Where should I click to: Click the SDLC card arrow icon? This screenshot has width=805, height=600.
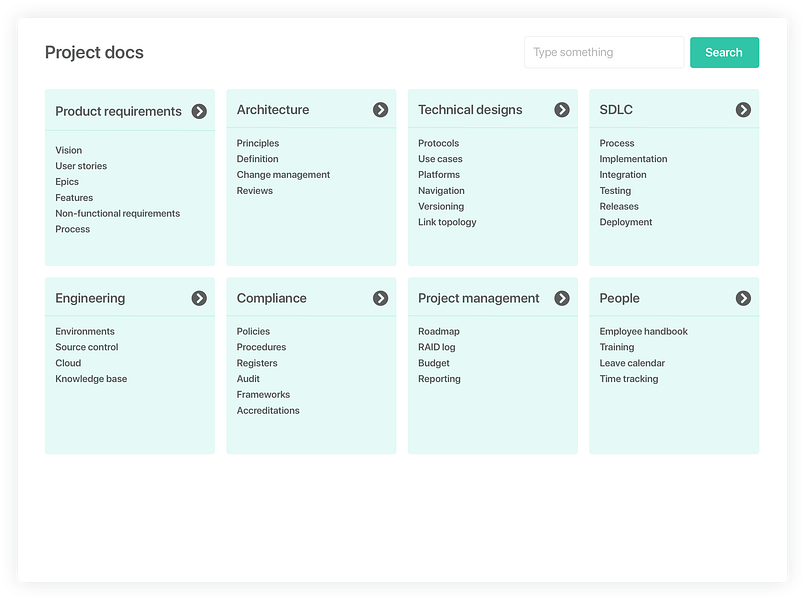743,110
